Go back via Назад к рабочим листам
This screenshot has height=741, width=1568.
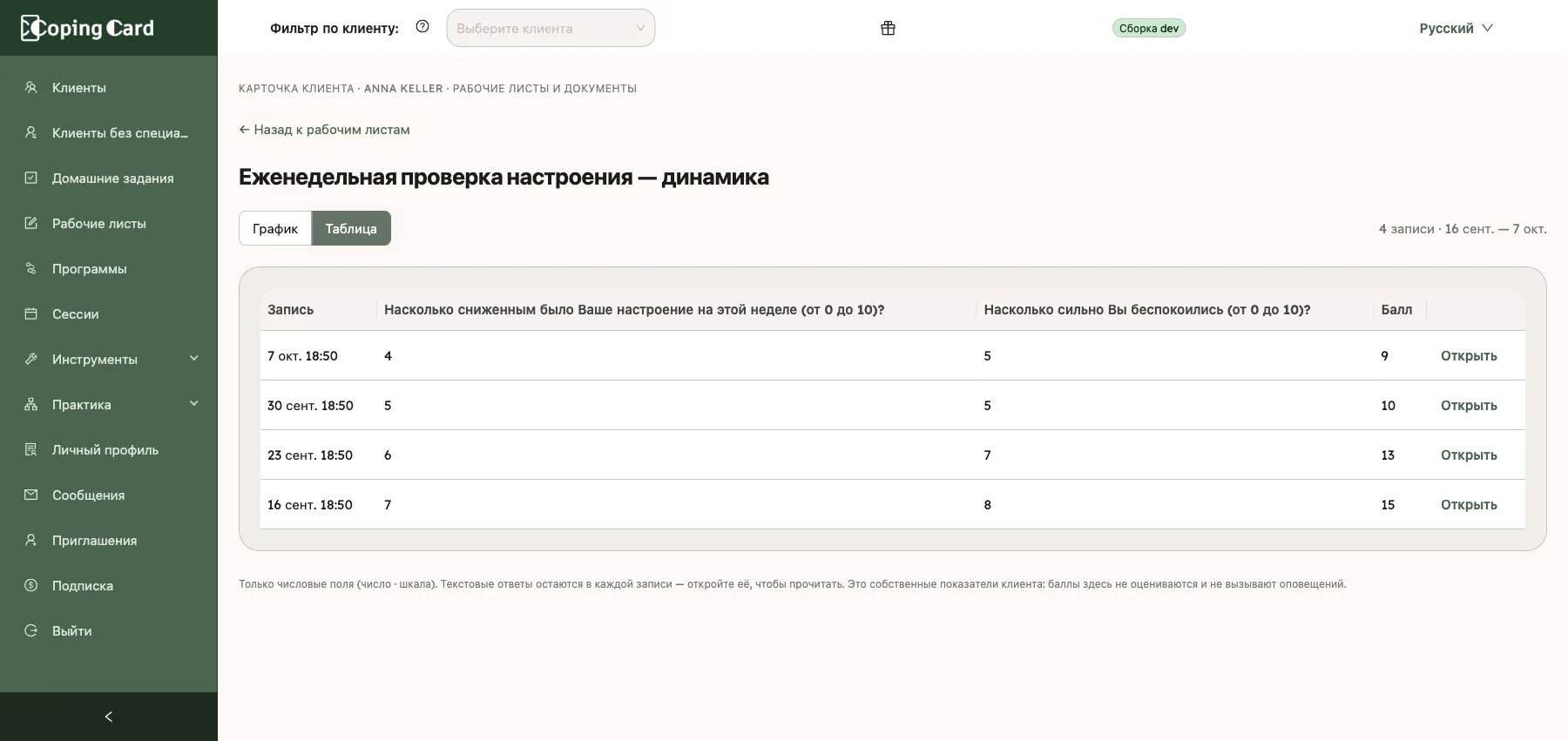(x=324, y=130)
